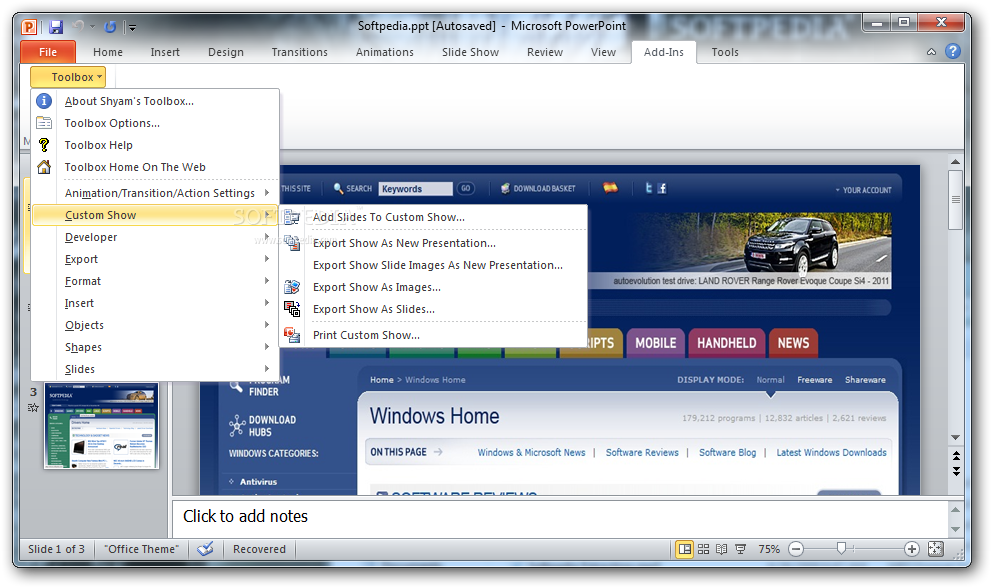The height and width of the screenshot is (588, 992).
Task: Switch to Slide Sorter view icon
Action: pyautogui.click(x=704, y=549)
